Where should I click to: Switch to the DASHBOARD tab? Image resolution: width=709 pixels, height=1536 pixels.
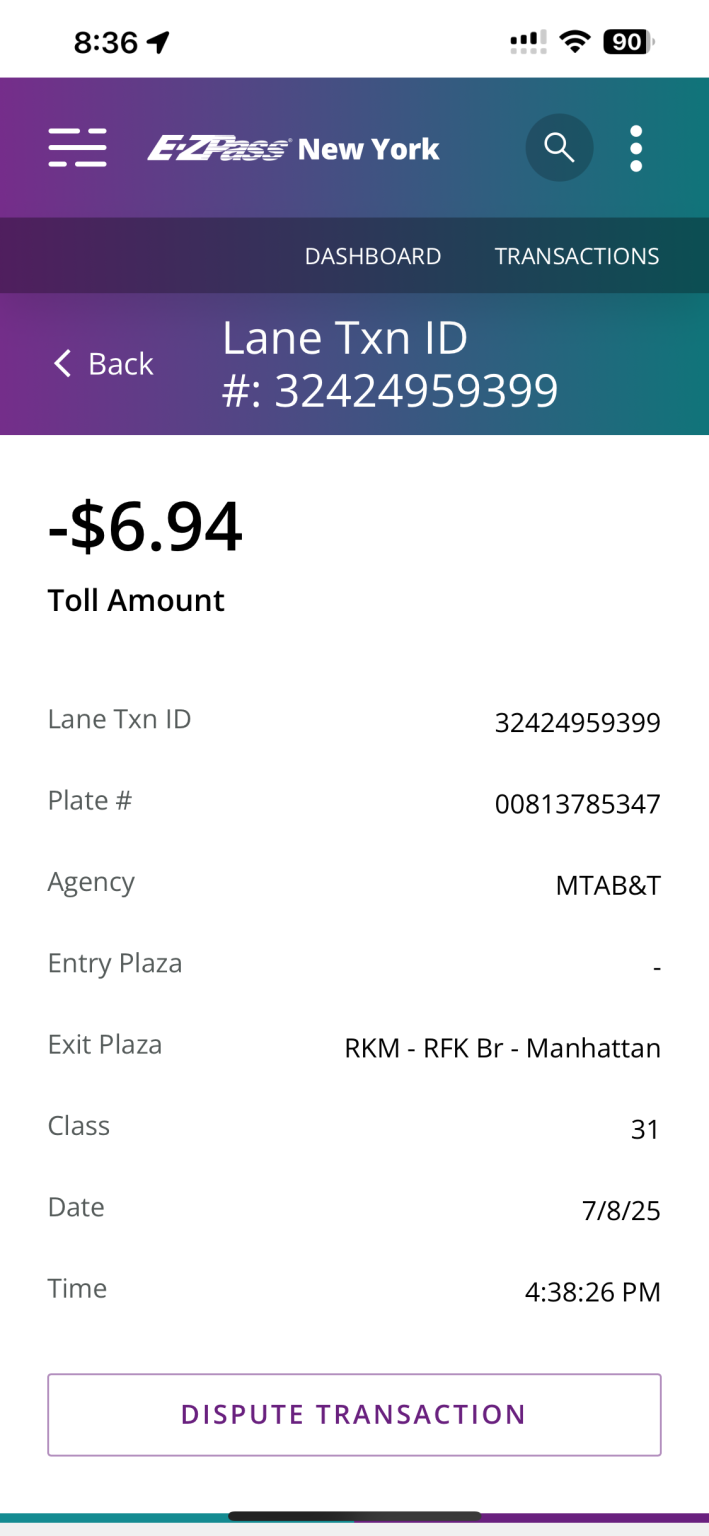(372, 256)
